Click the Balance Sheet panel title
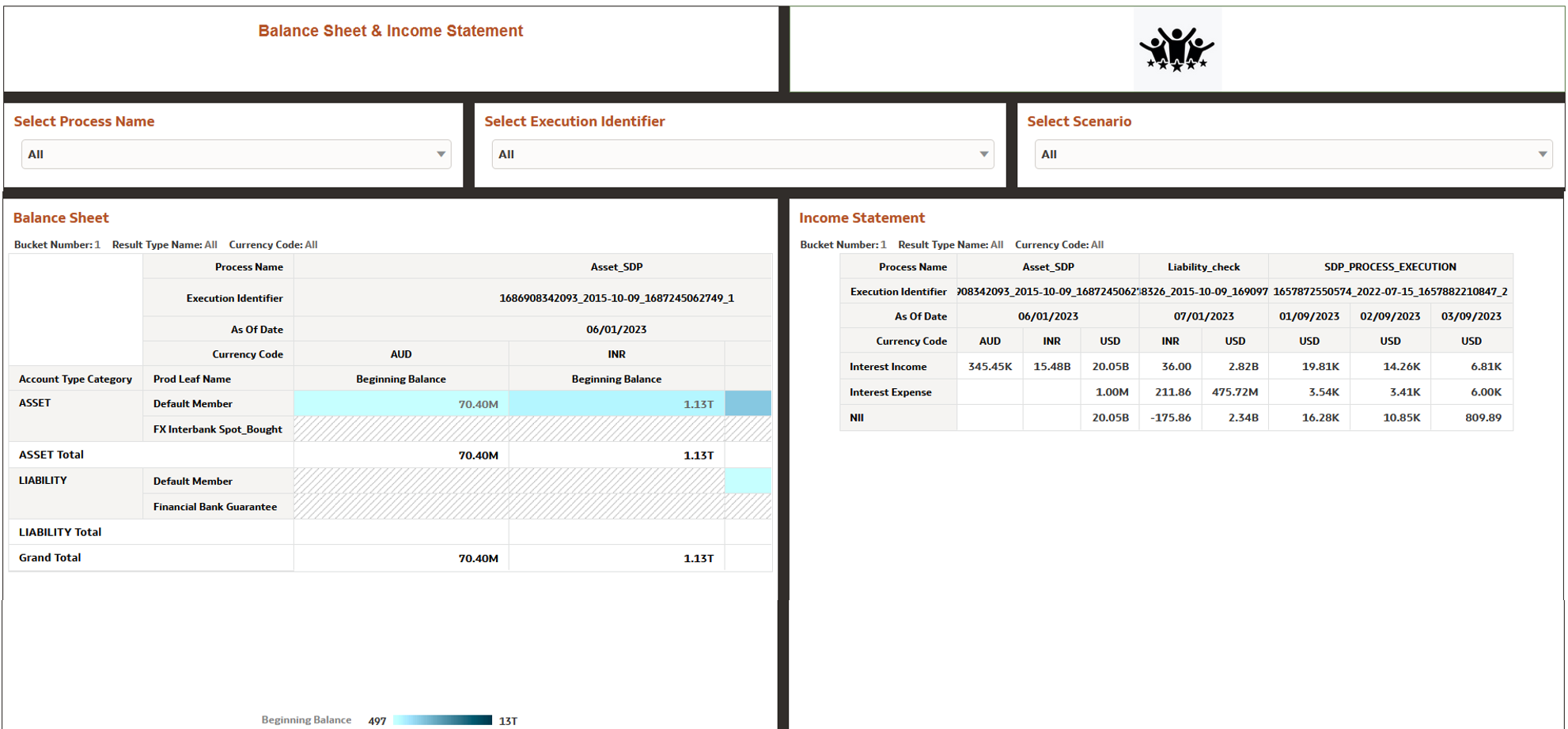 coord(61,217)
